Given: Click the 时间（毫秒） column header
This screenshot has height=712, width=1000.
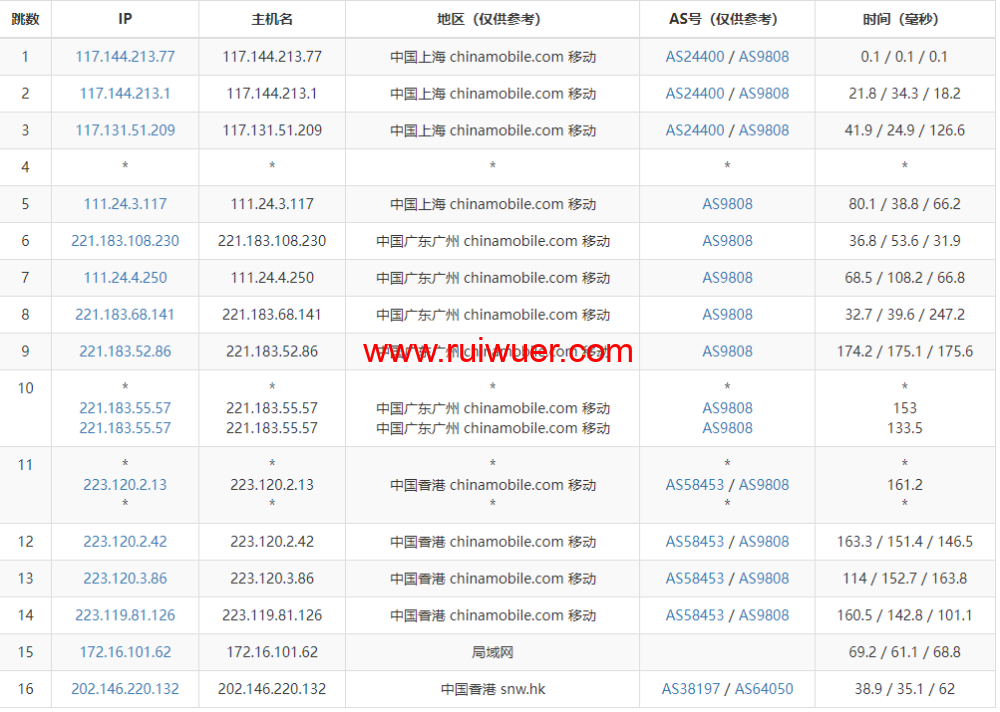Looking at the screenshot, I should click(x=904, y=19).
